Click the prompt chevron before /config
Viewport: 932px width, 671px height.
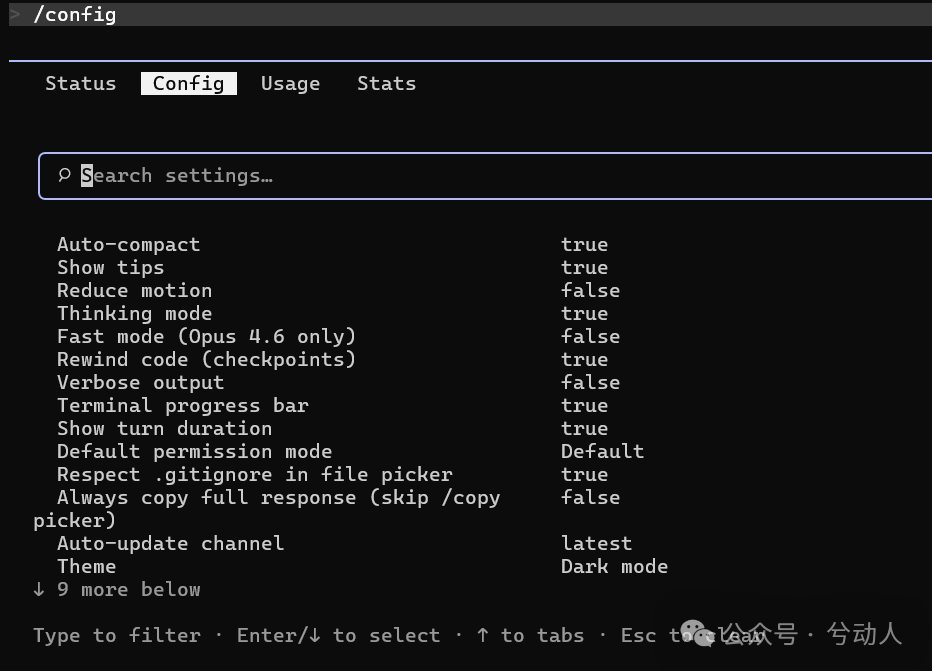[15, 14]
